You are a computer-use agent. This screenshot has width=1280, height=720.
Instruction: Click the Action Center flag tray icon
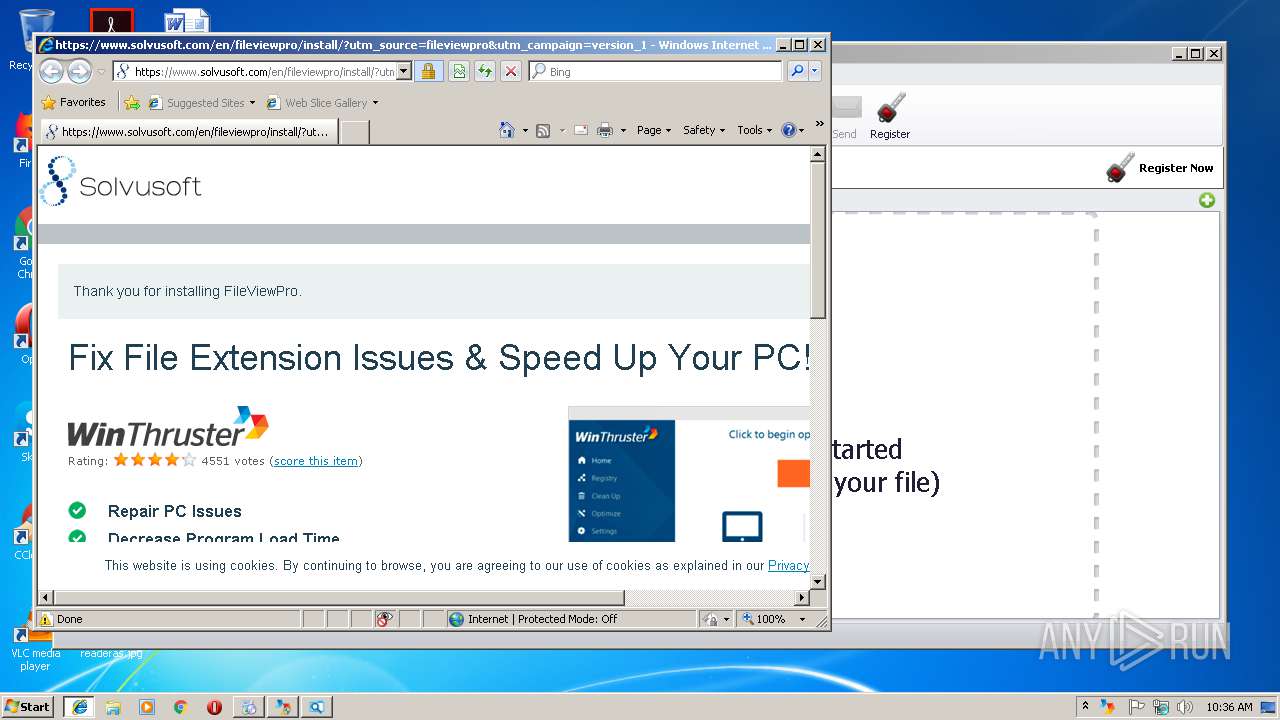[x=1136, y=707]
